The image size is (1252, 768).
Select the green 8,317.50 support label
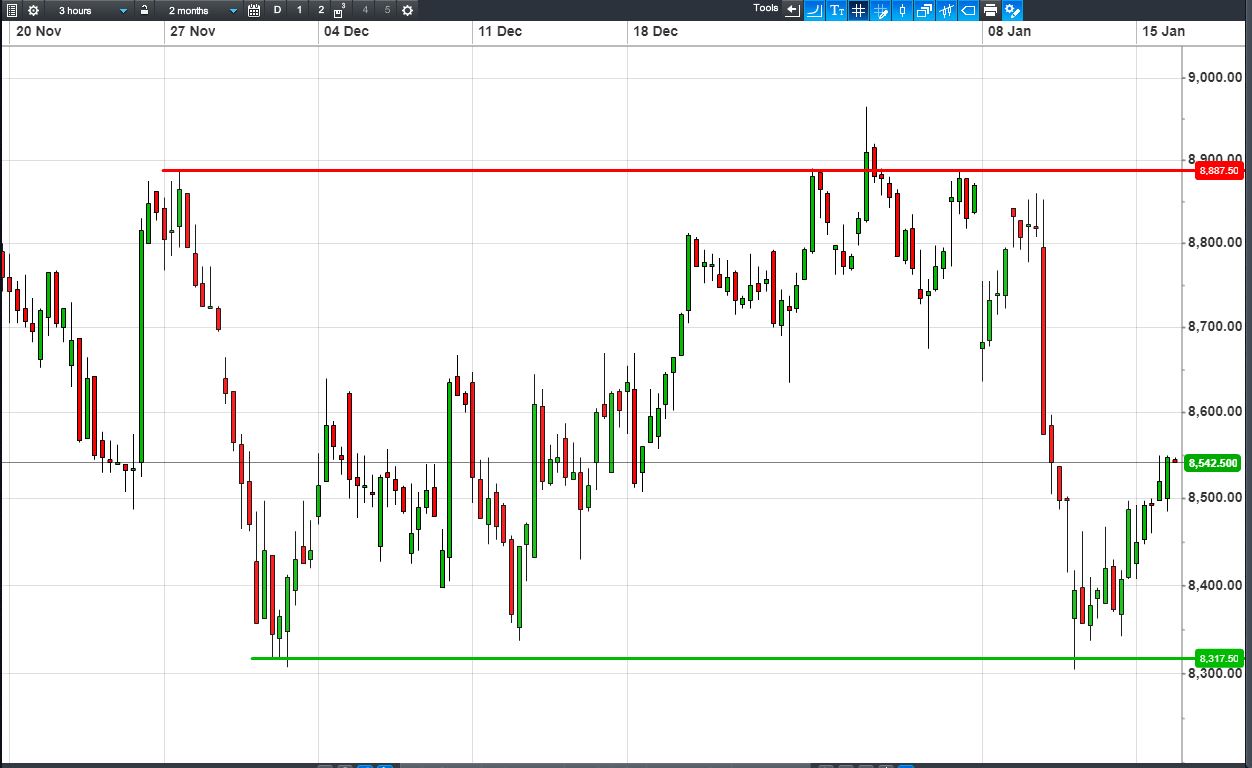pos(1220,659)
